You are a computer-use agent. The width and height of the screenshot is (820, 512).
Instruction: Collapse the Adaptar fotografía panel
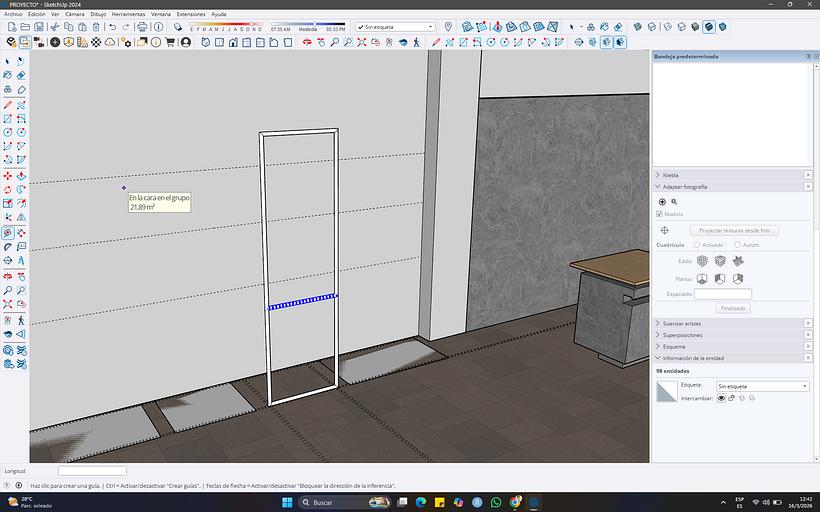pos(658,187)
